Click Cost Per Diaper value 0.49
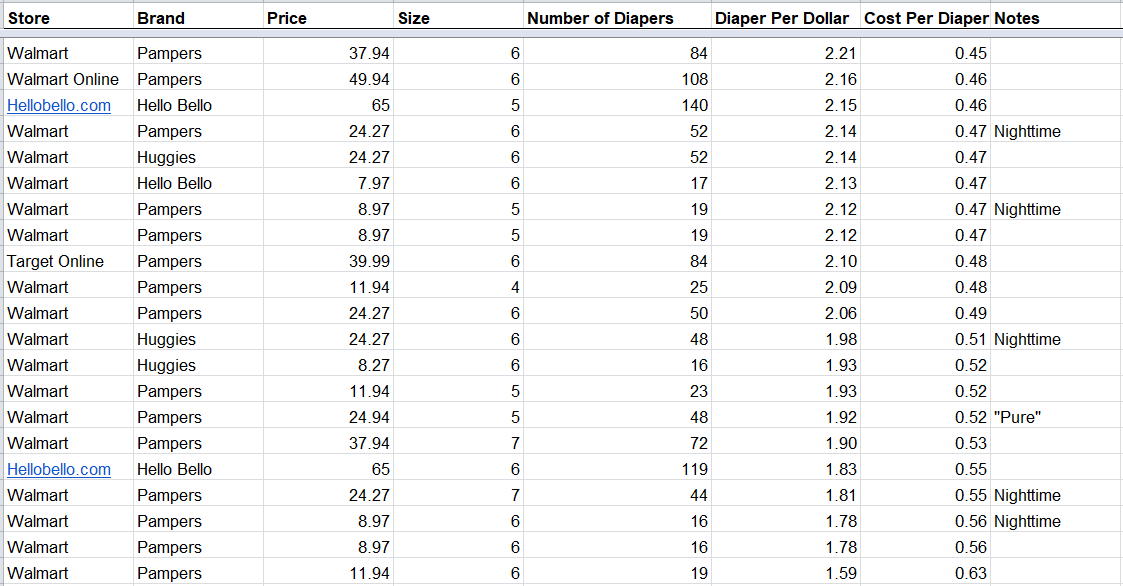1123x586 pixels. coord(971,313)
